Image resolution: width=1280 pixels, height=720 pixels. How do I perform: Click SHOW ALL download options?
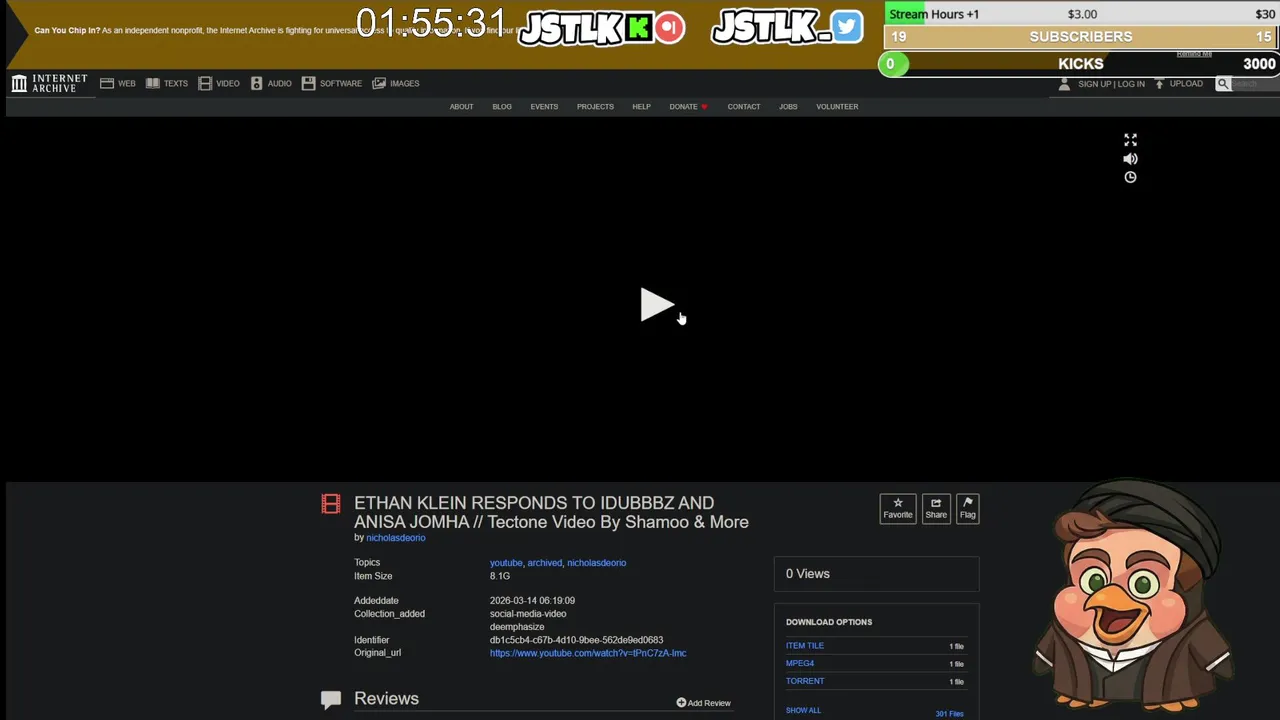(803, 710)
